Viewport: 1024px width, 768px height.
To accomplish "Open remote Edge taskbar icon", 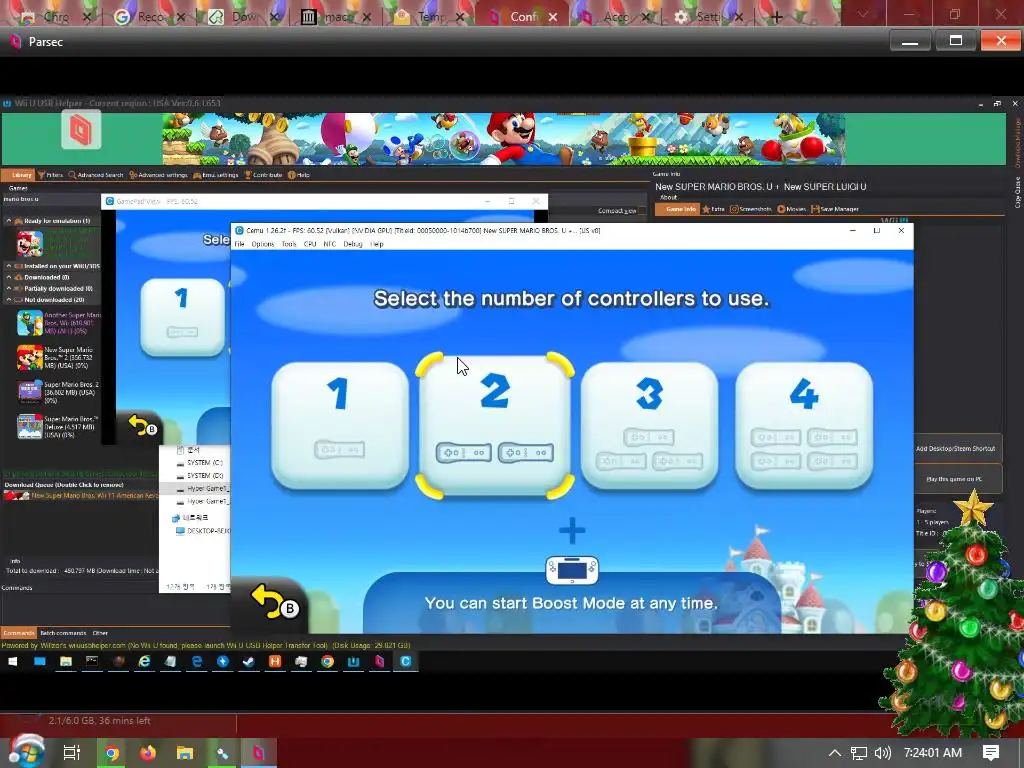I will pyautogui.click(x=197, y=662).
